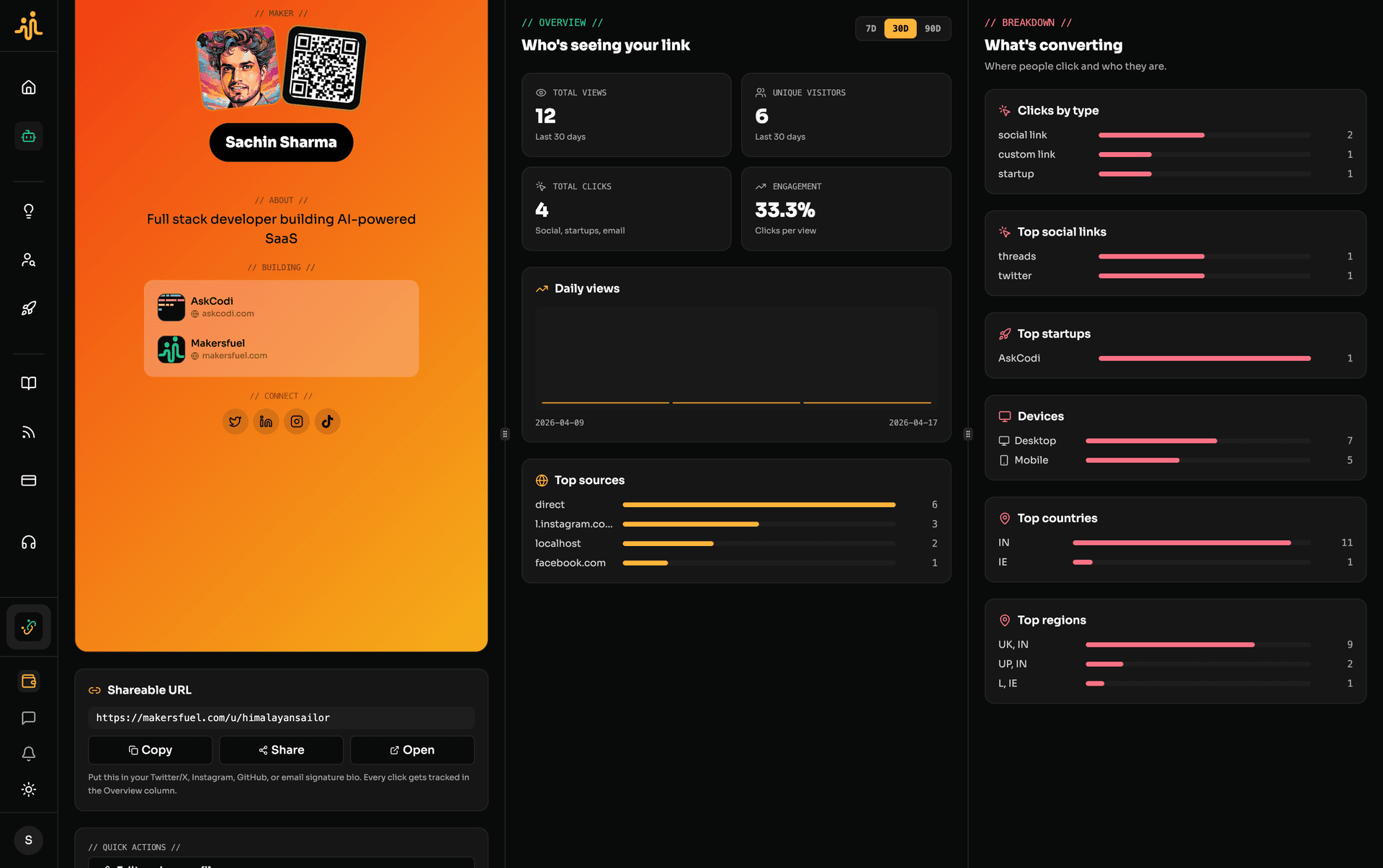Click the Daily views chart area
The width and height of the screenshot is (1383, 868).
736,359
